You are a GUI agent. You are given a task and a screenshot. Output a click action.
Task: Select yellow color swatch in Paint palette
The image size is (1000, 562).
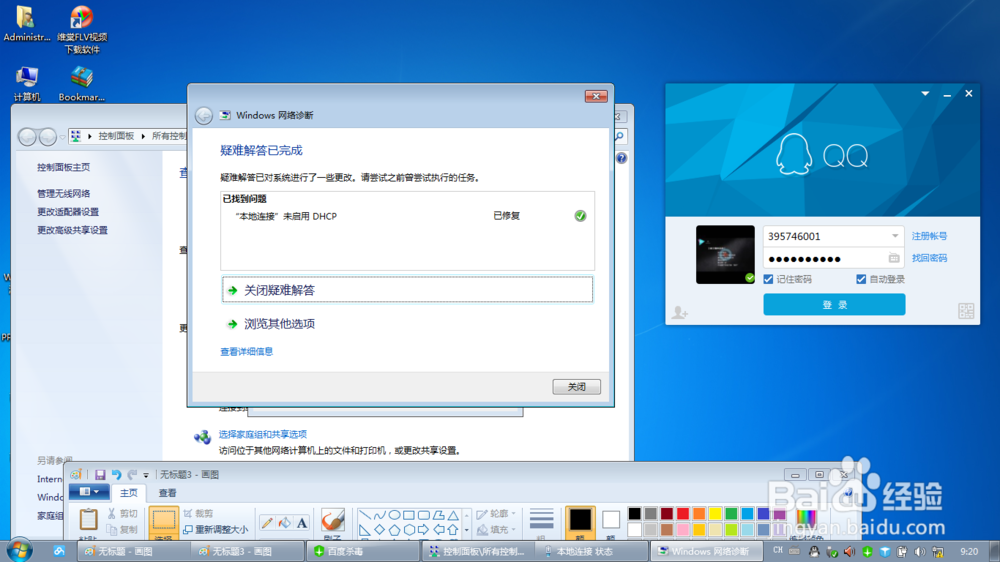click(x=715, y=514)
